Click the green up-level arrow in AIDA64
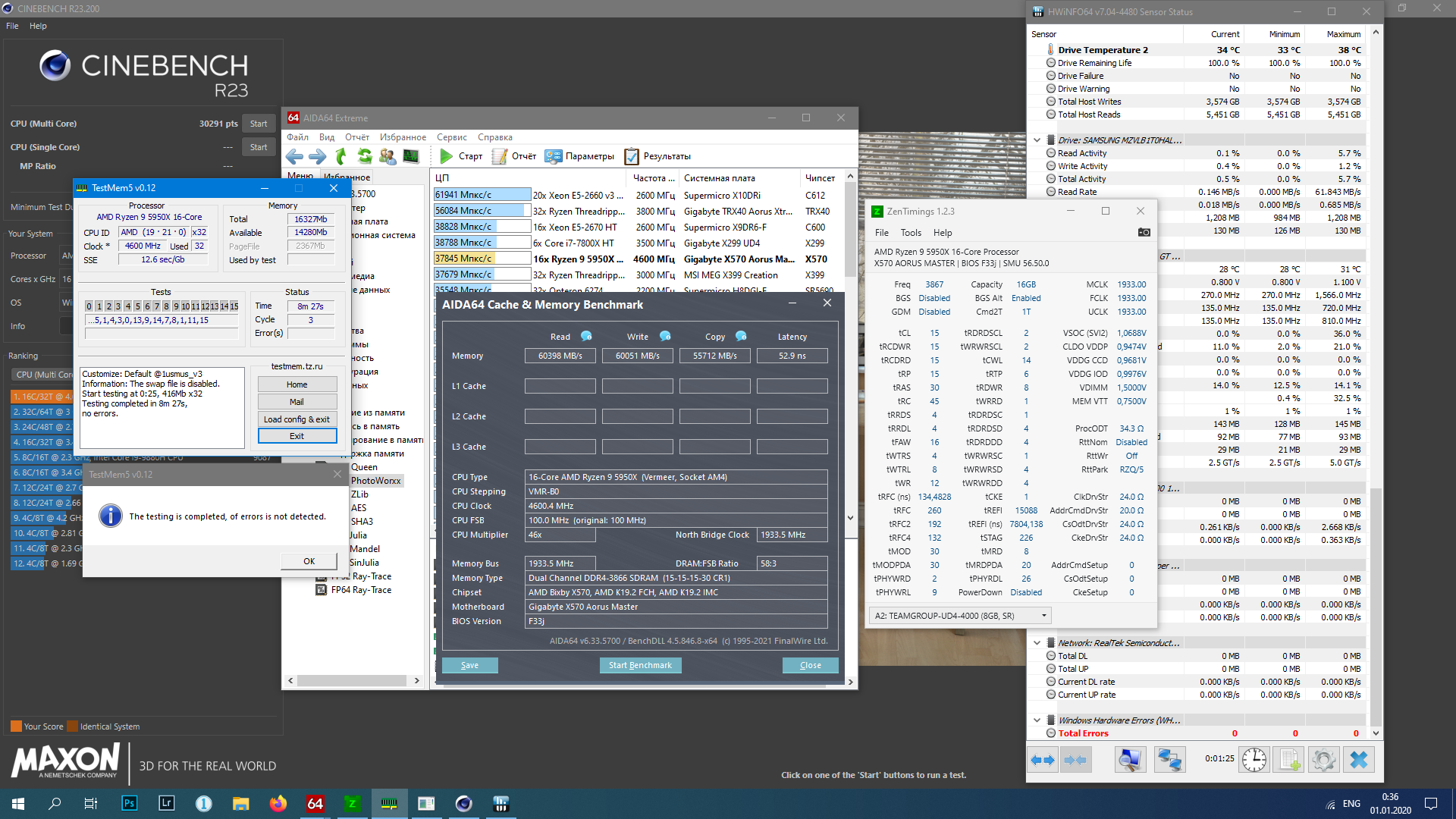Viewport: 1456px width, 819px height. click(341, 156)
